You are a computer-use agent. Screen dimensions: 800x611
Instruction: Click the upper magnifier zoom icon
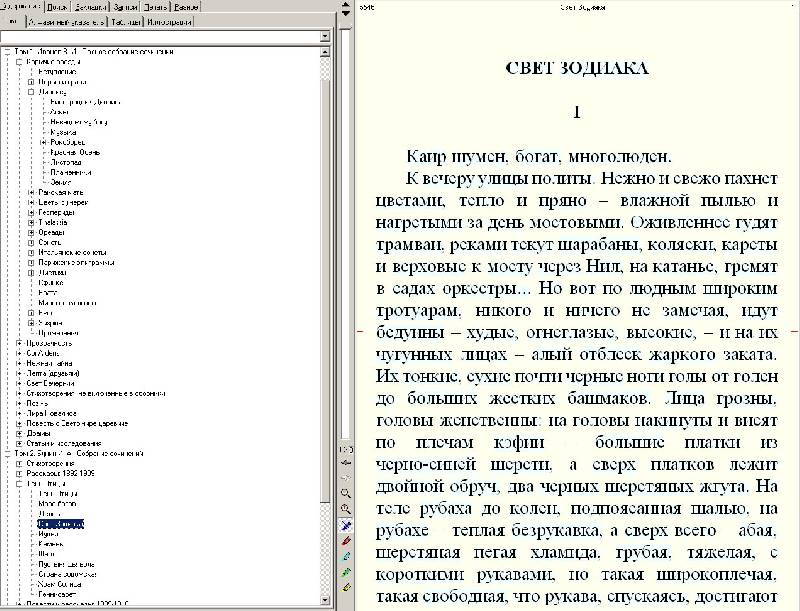[346, 493]
